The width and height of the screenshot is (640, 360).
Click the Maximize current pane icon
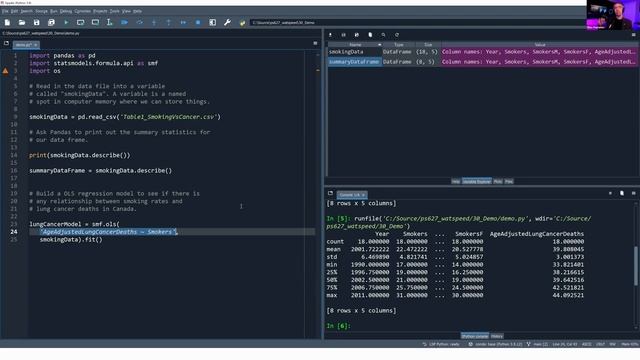tap(213, 22)
